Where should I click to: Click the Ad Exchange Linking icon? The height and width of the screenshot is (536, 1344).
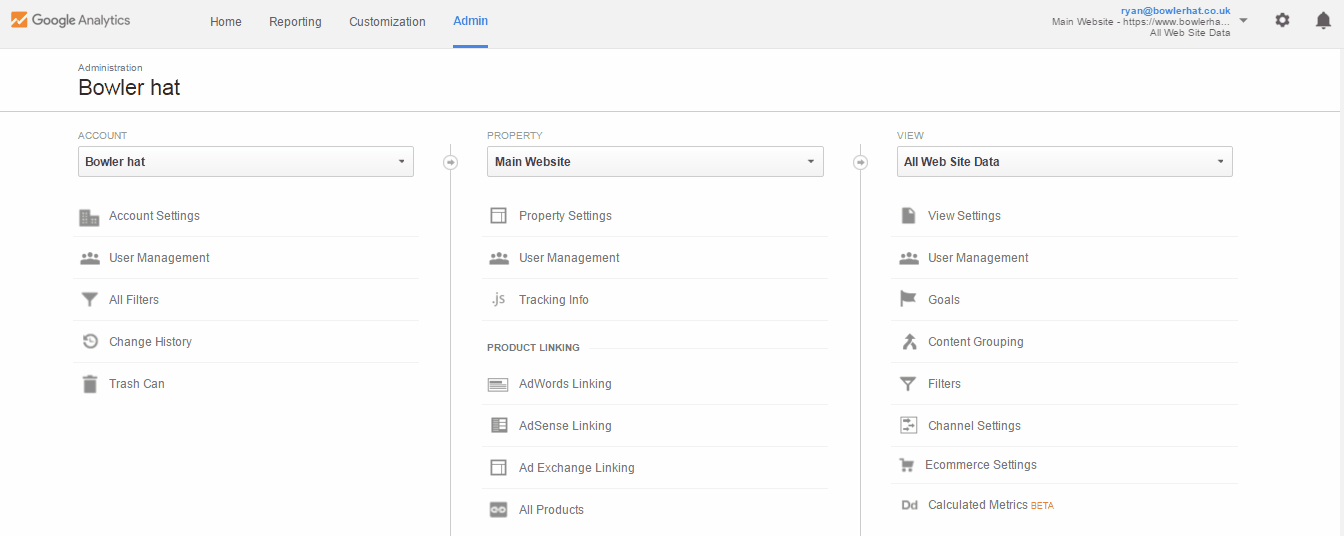tap(498, 468)
